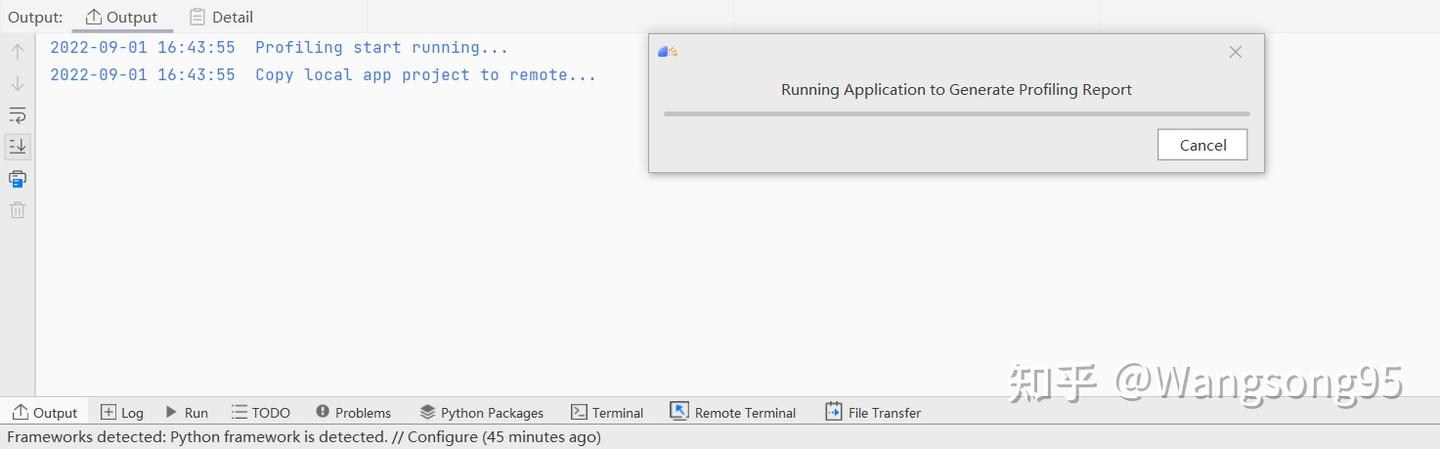Close the profiling progress dialog

[x=1235, y=52]
